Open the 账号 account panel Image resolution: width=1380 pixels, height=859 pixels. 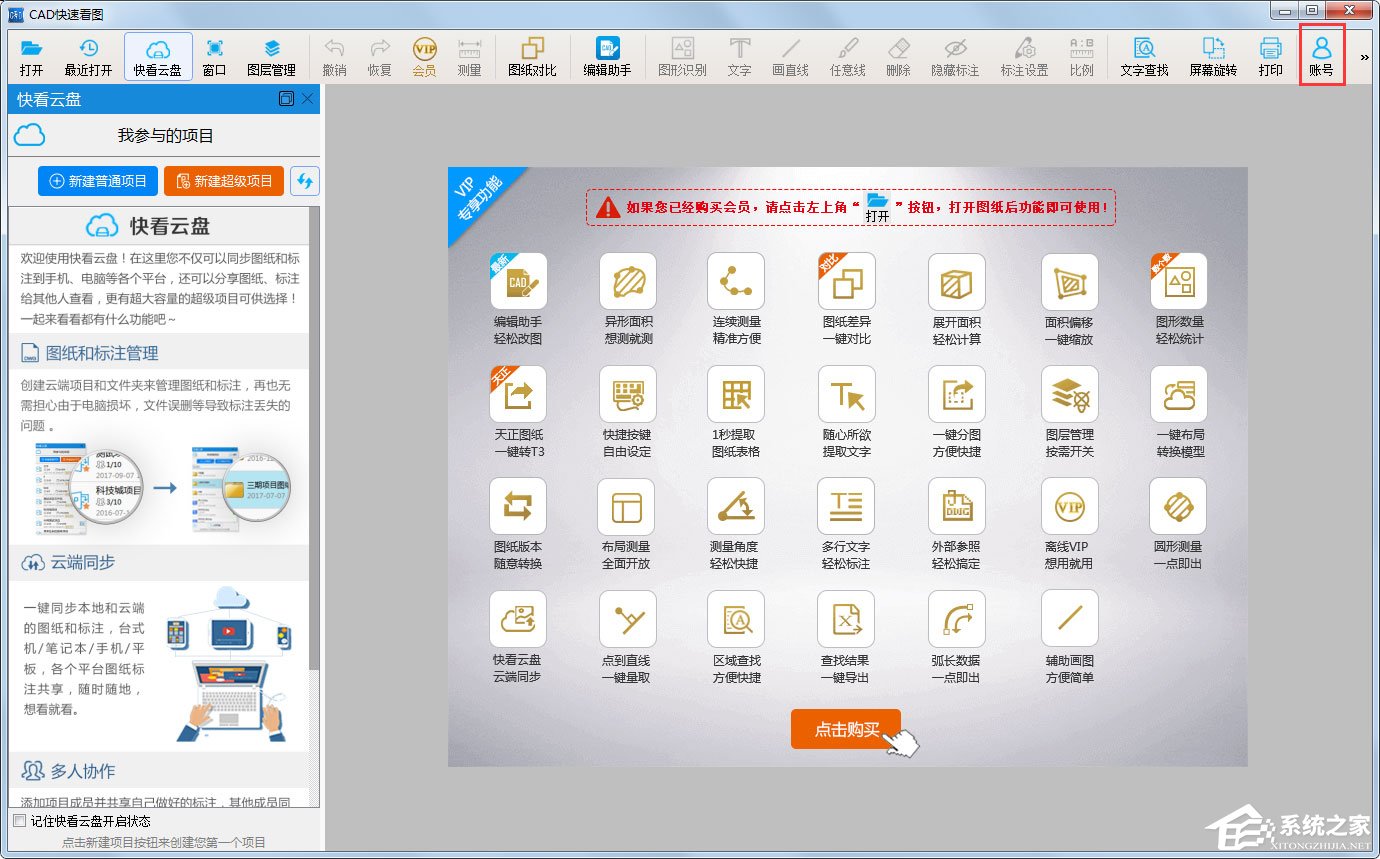(x=1322, y=55)
